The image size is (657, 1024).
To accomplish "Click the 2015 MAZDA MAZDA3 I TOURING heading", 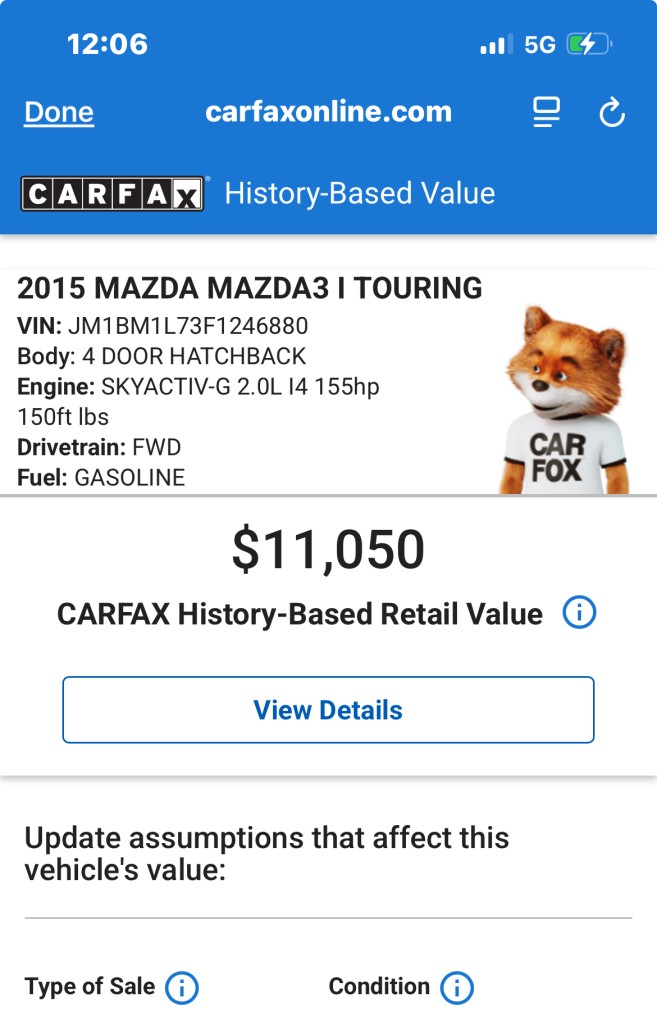I will coord(250,289).
